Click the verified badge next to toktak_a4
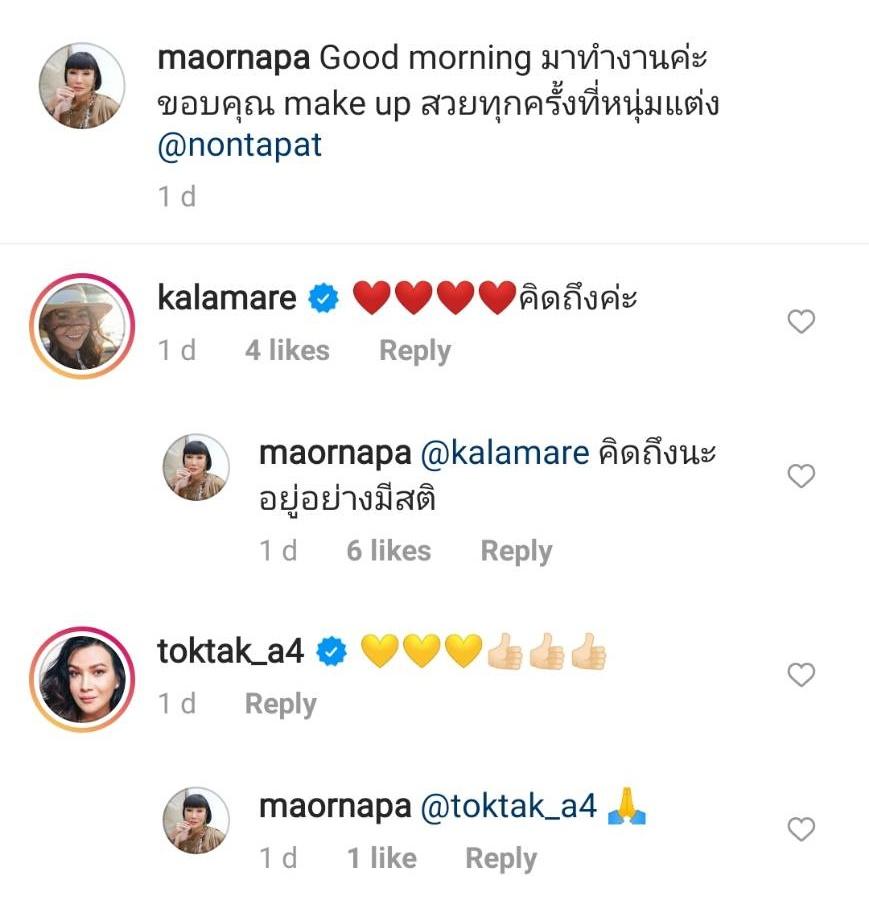The image size is (869, 901). coord(331,652)
